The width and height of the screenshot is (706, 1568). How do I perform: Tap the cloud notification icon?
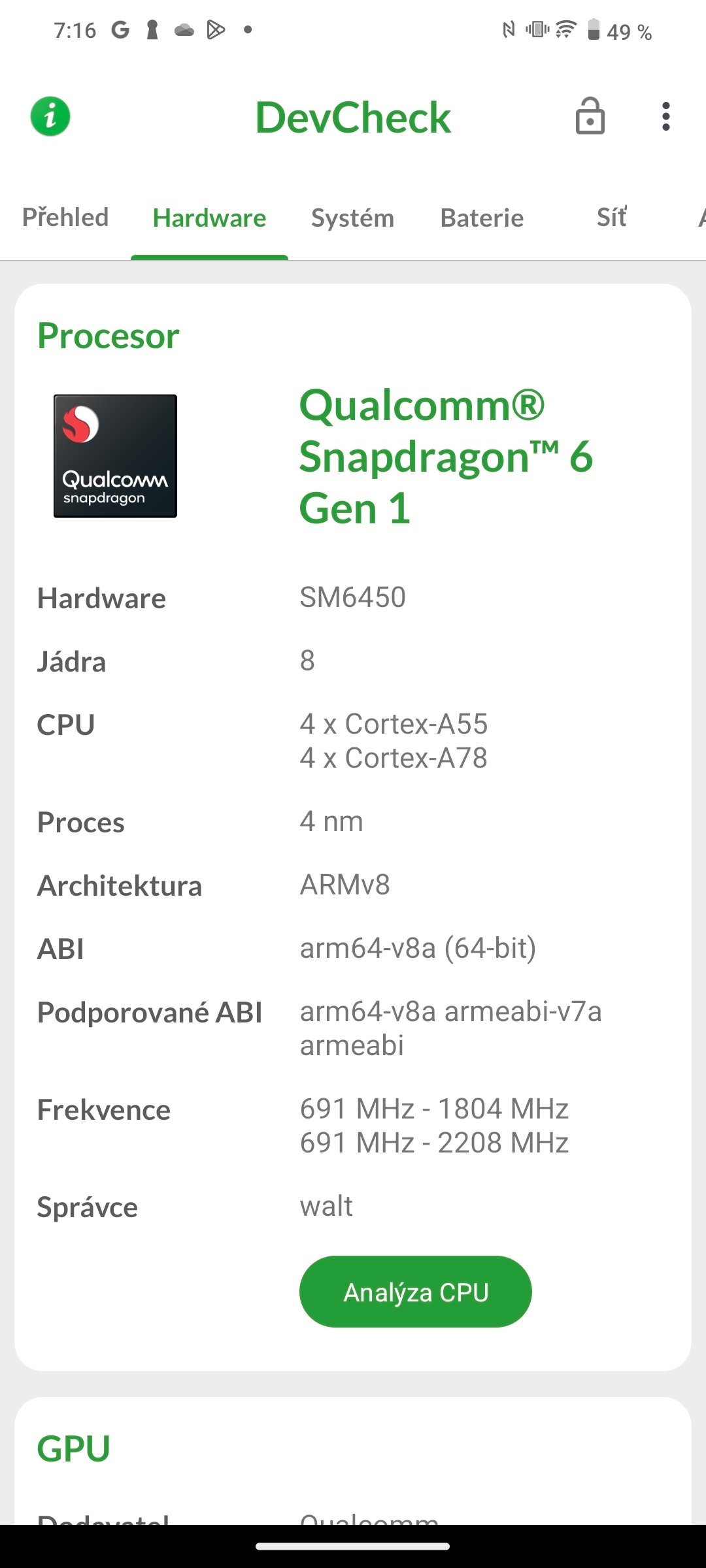pyautogui.click(x=184, y=30)
